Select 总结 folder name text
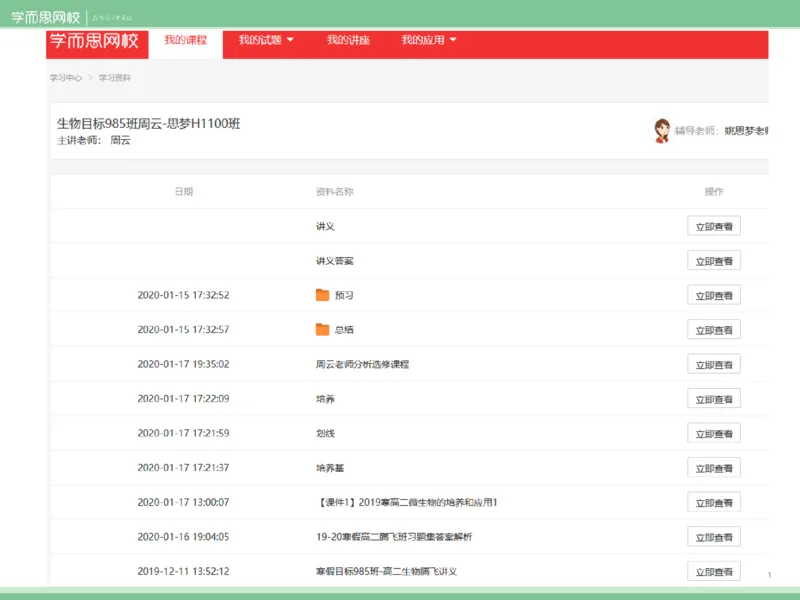800x600 pixels. 344,330
